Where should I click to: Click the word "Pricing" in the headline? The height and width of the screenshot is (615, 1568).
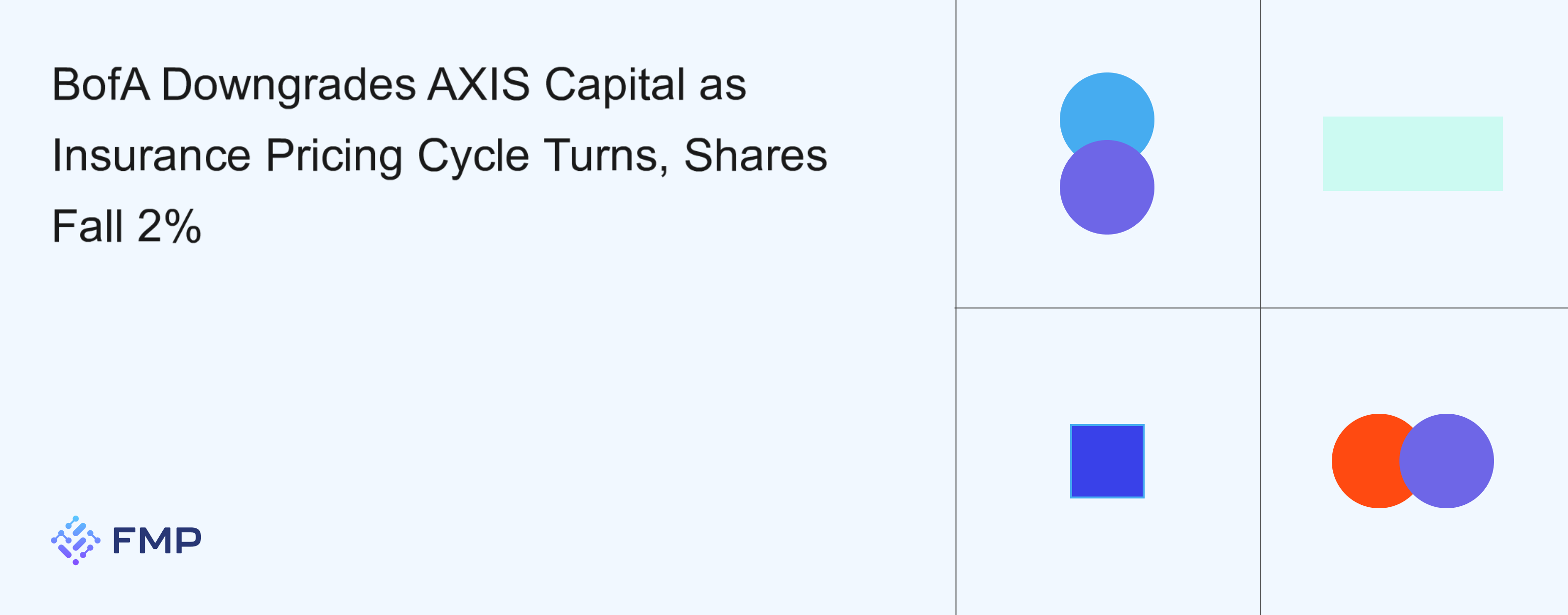point(334,156)
